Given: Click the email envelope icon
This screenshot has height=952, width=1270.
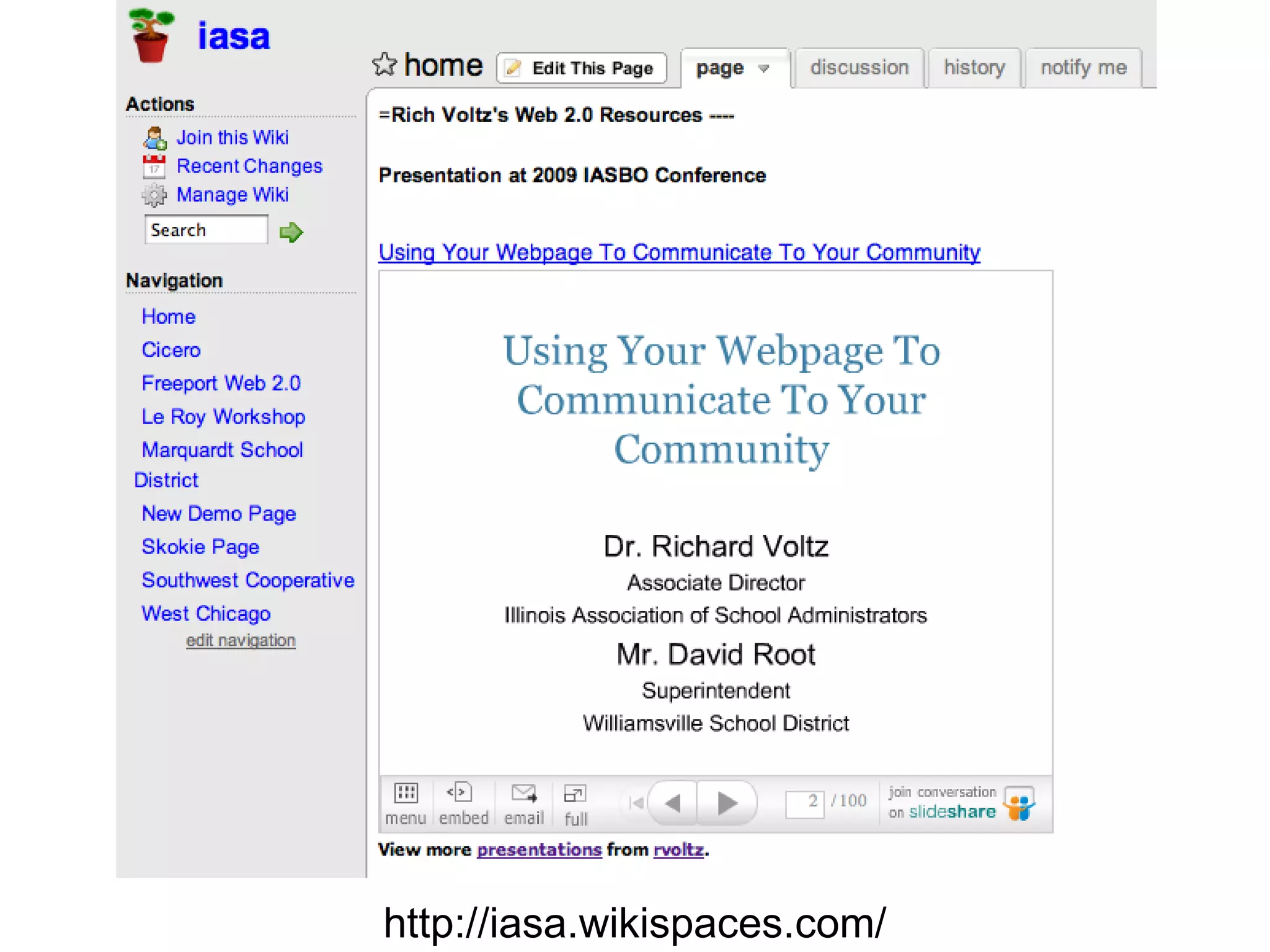Looking at the screenshot, I should click(524, 793).
